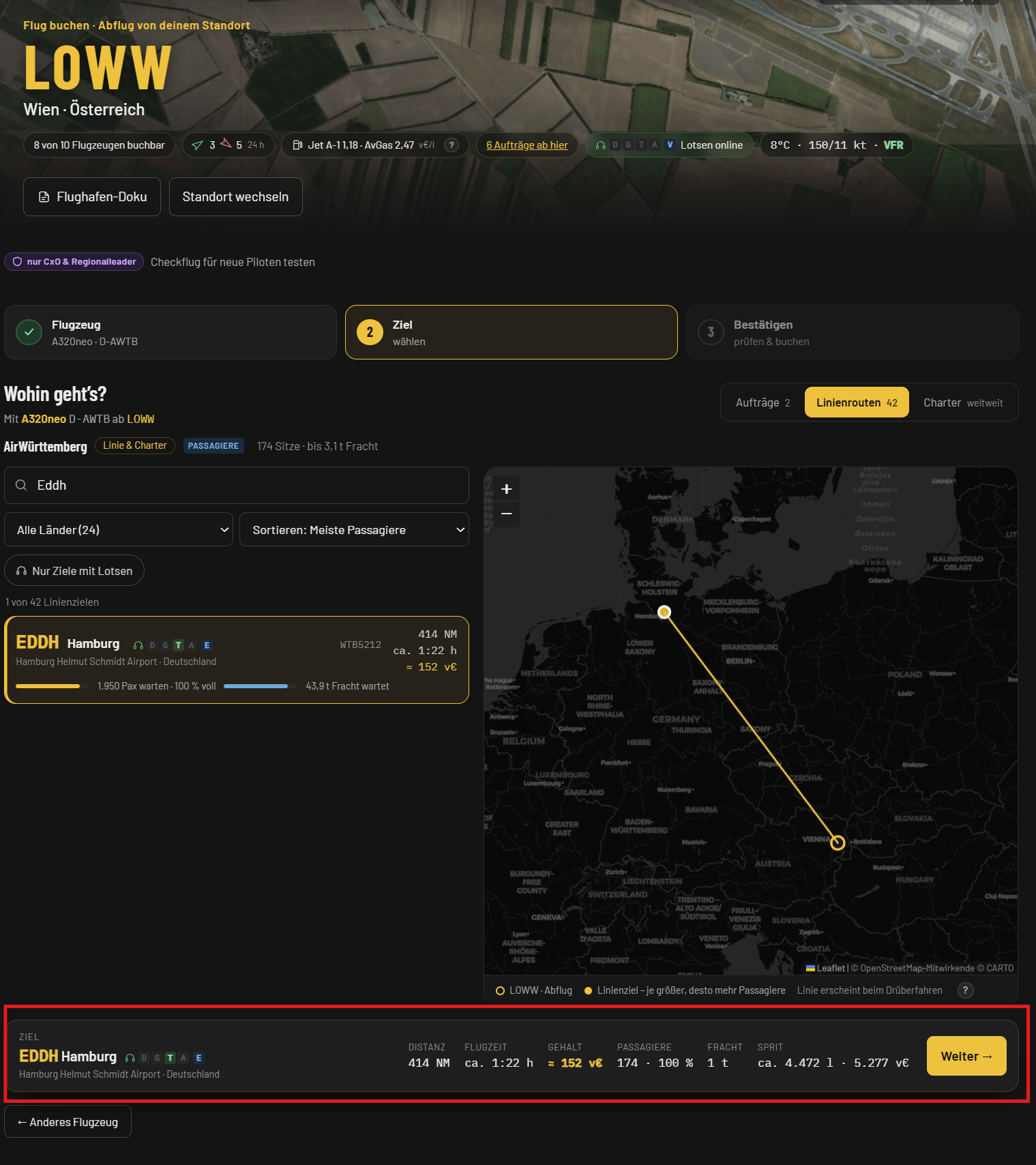The width and height of the screenshot is (1036, 1165).
Task: Open the Flughafen-Doku button
Action: point(92,197)
